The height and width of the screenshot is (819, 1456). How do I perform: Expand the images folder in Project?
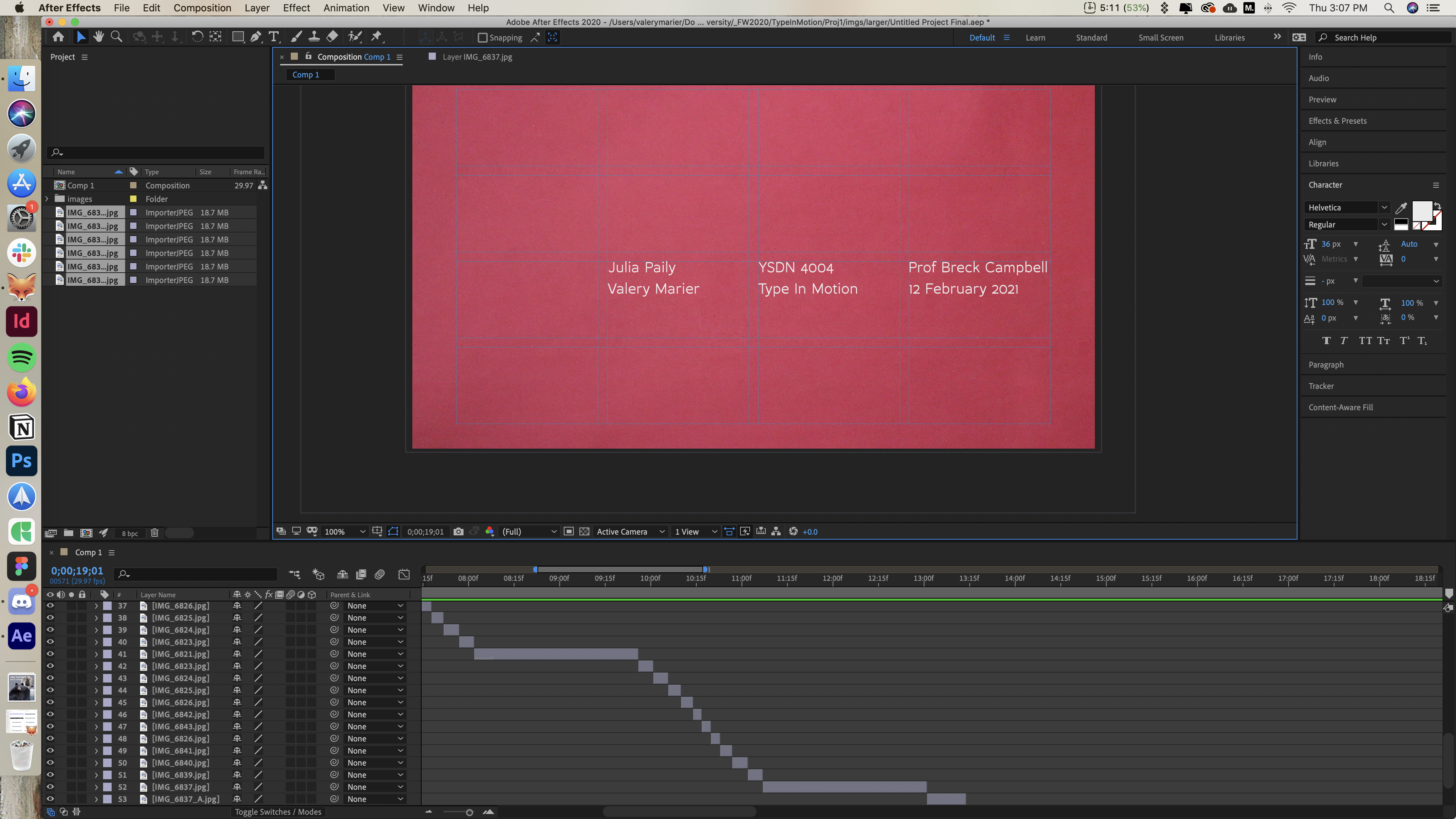48,199
